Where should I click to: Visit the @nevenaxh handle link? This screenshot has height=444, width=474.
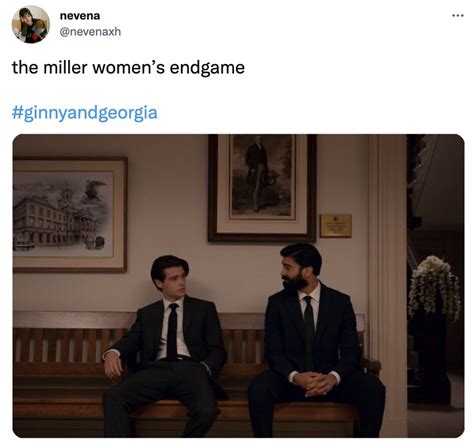point(90,32)
